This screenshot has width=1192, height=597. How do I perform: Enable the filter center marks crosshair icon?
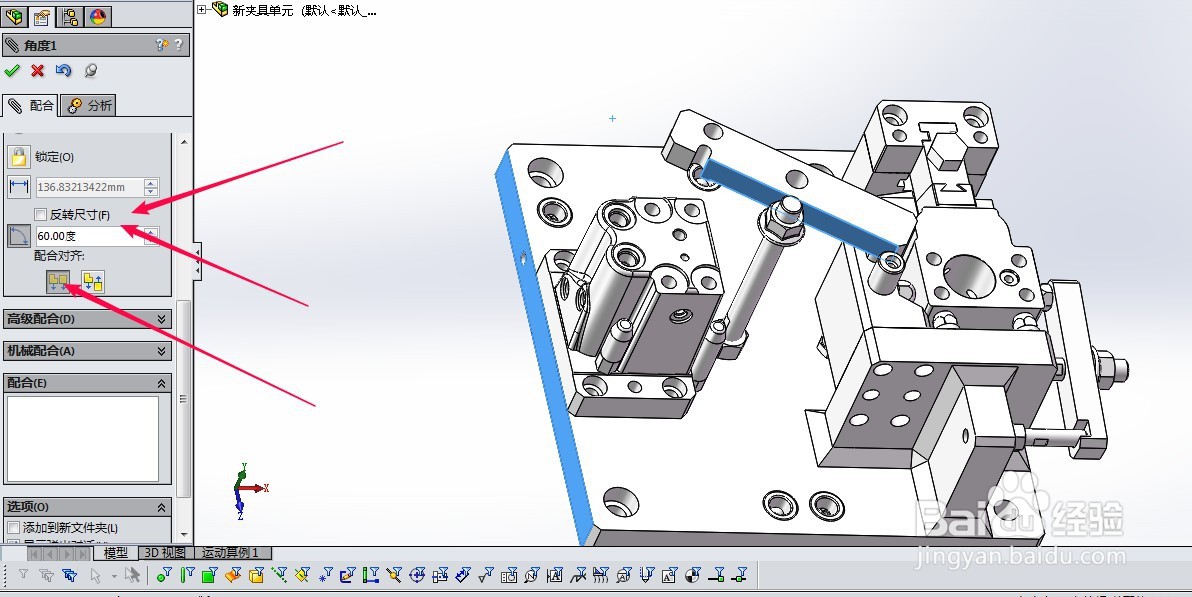coord(417,575)
